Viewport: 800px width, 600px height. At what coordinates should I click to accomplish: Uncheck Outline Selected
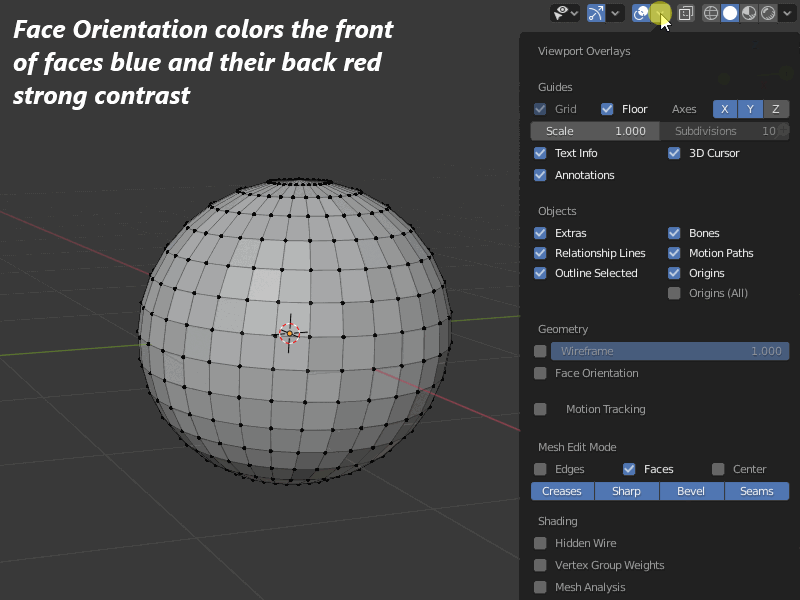[x=539, y=273]
